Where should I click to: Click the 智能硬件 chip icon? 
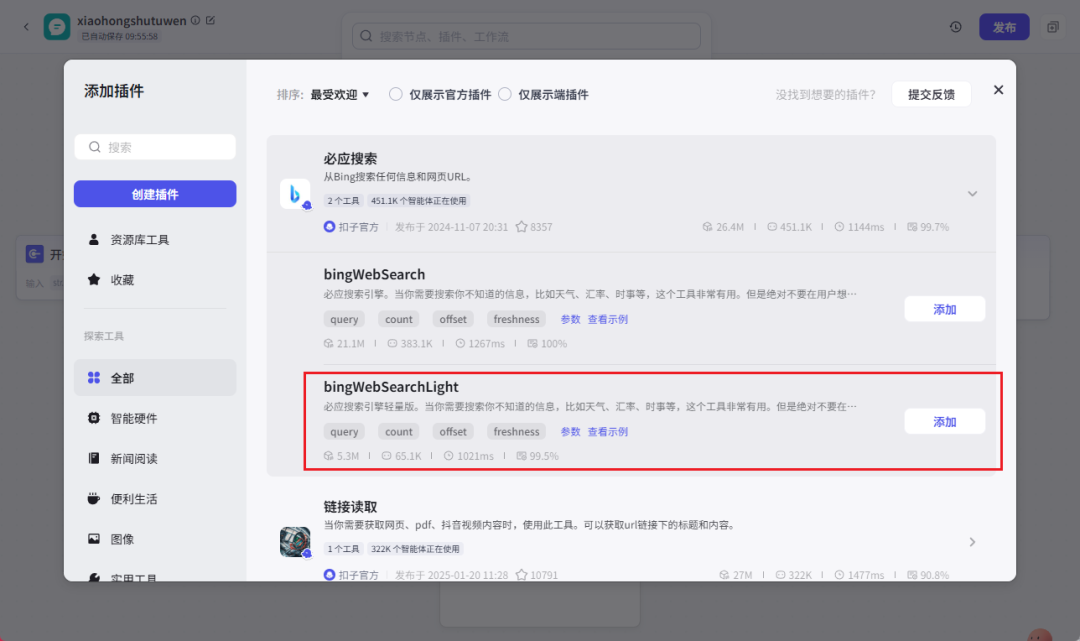click(x=94, y=417)
